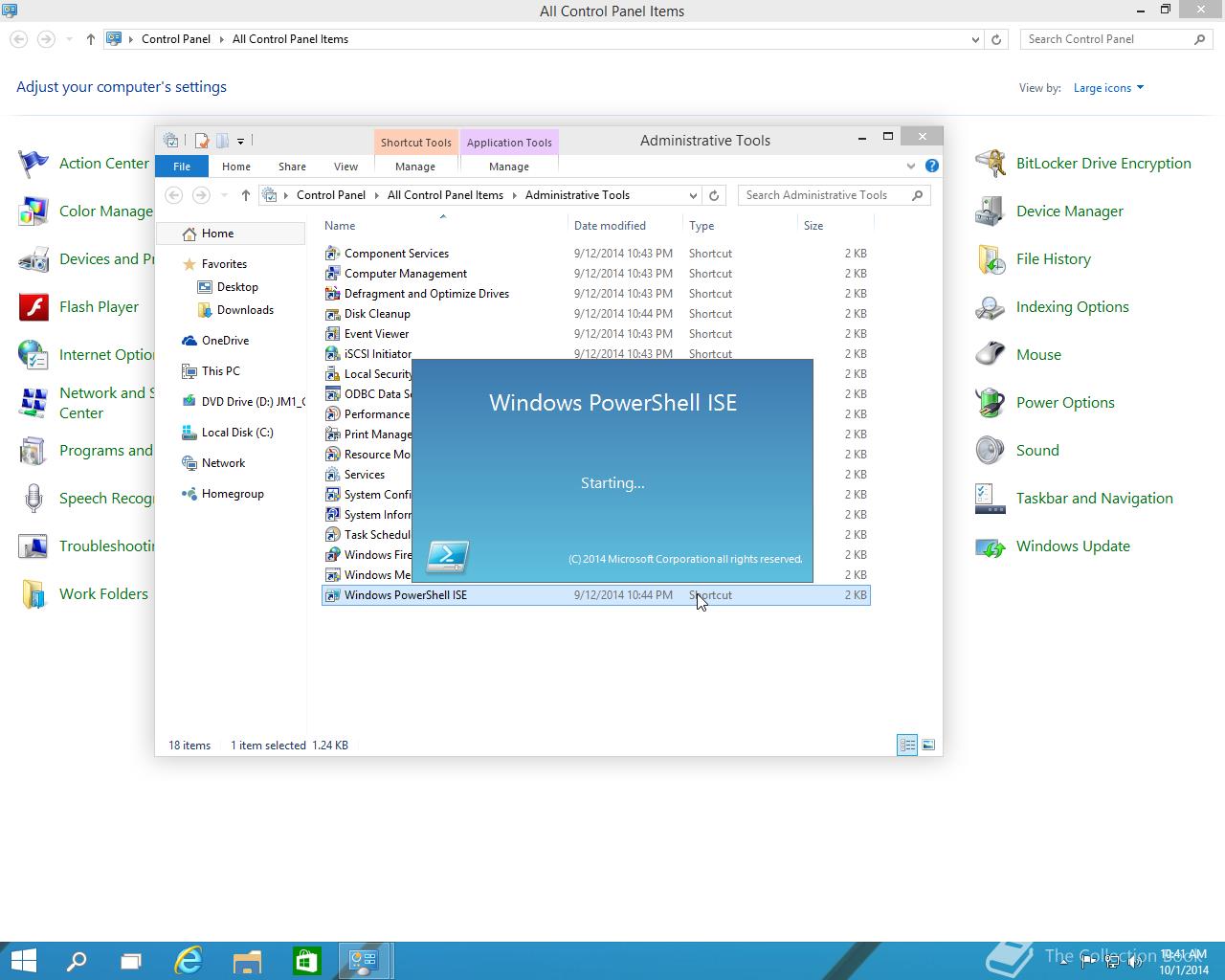
Task: Open address history dropdown in Administrative Tools
Action: pos(693,195)
